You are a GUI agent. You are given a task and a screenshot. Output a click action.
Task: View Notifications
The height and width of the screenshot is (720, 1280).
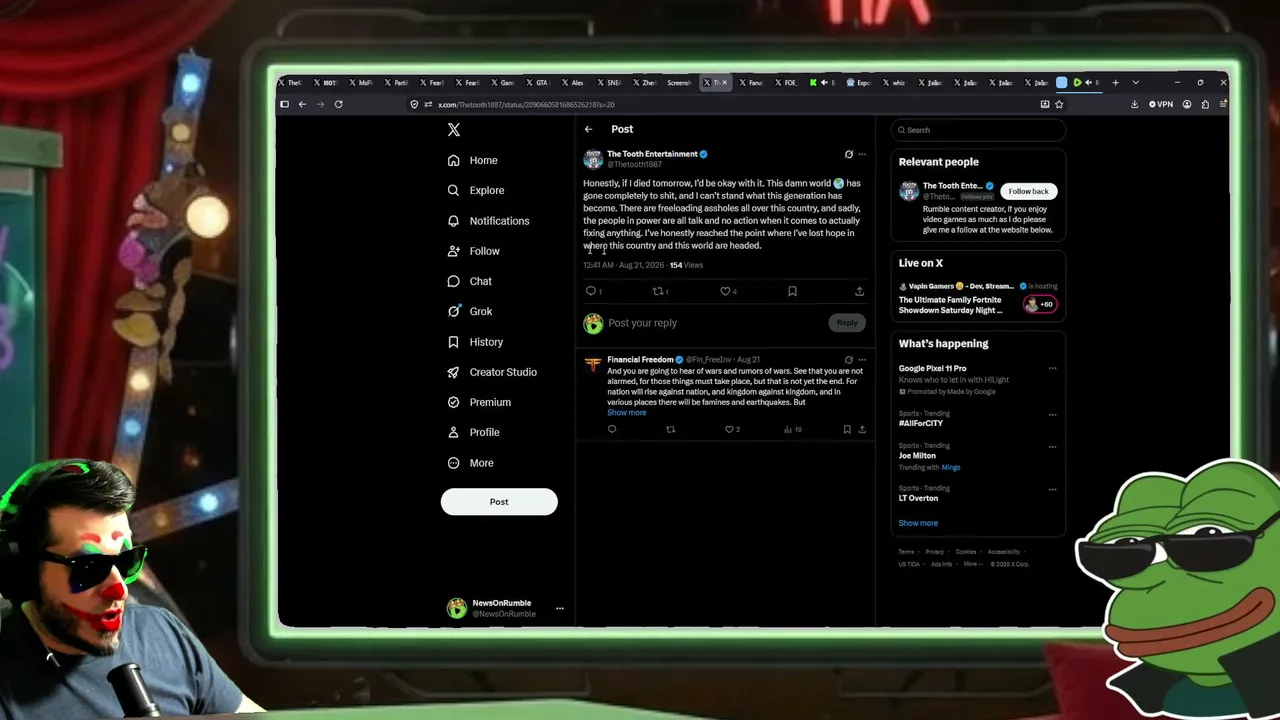pos(488,221)
